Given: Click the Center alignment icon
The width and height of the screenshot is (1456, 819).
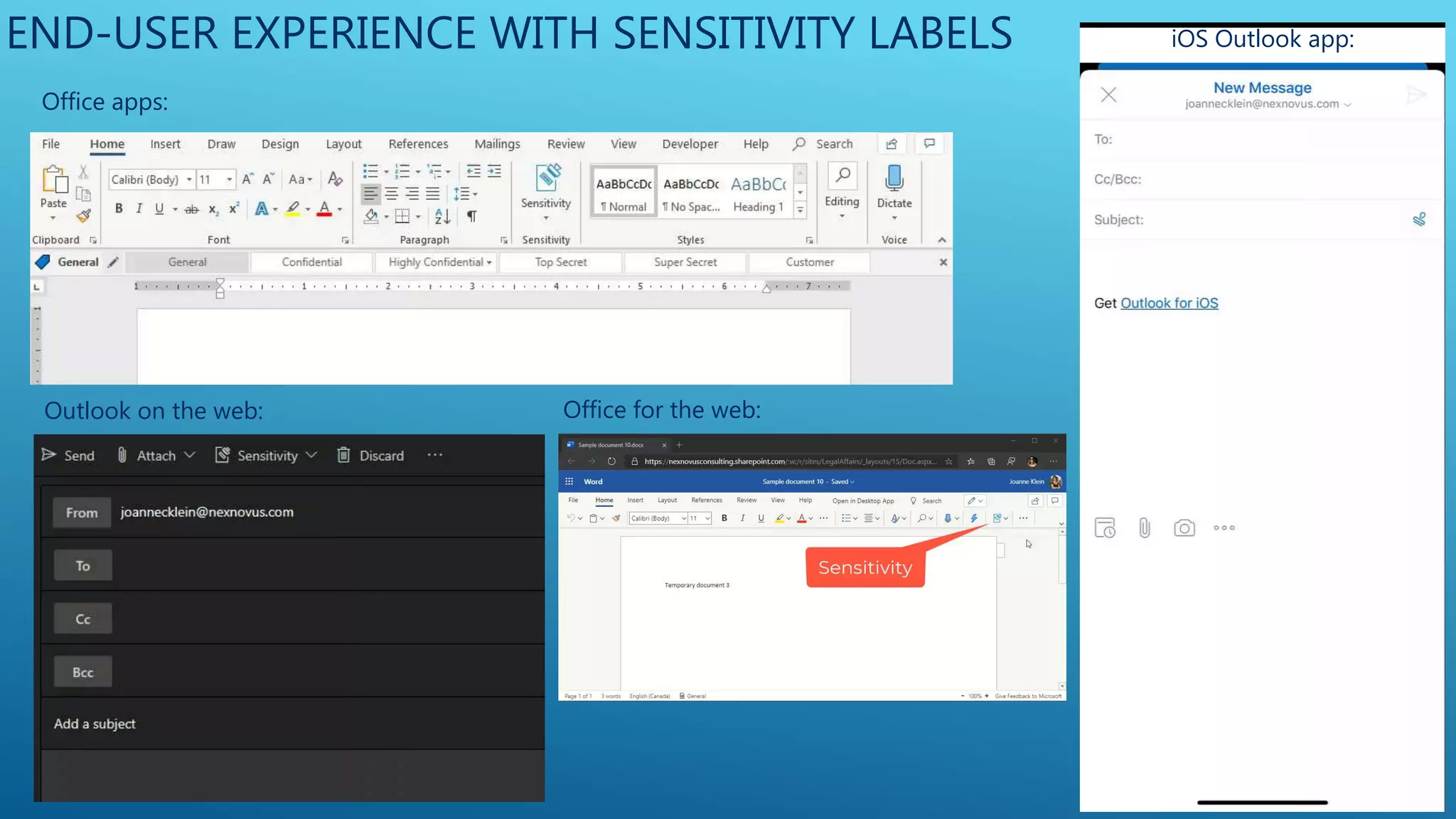Looking at the screenshot, I should pyautogui.click(x=392, y=193).
